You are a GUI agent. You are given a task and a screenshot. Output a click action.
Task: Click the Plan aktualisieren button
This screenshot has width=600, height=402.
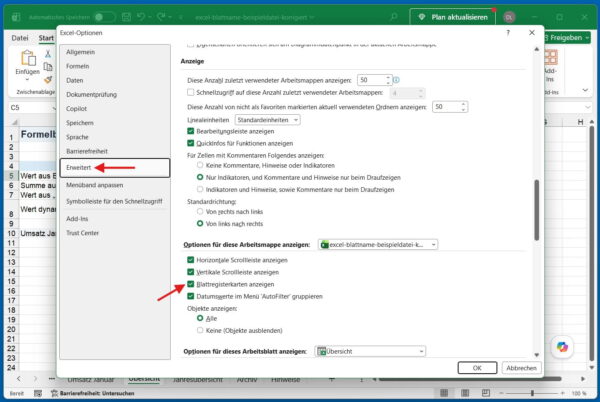(453, 17)
